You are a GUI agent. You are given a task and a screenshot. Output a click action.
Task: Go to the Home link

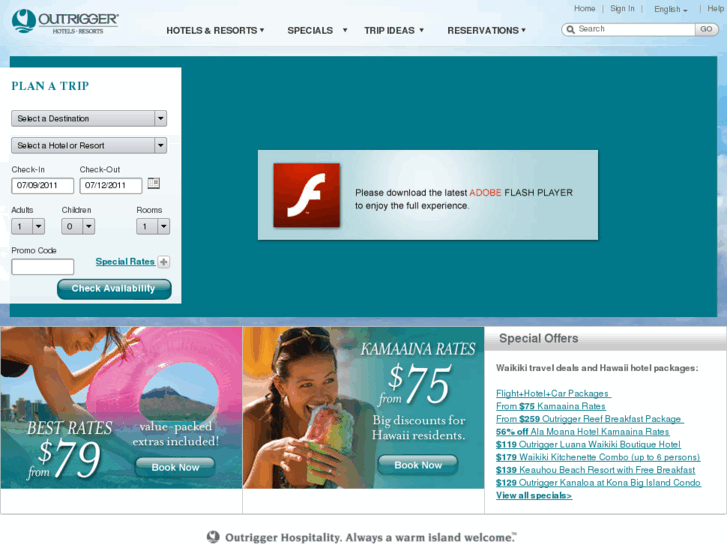click(x=585, y=8)
